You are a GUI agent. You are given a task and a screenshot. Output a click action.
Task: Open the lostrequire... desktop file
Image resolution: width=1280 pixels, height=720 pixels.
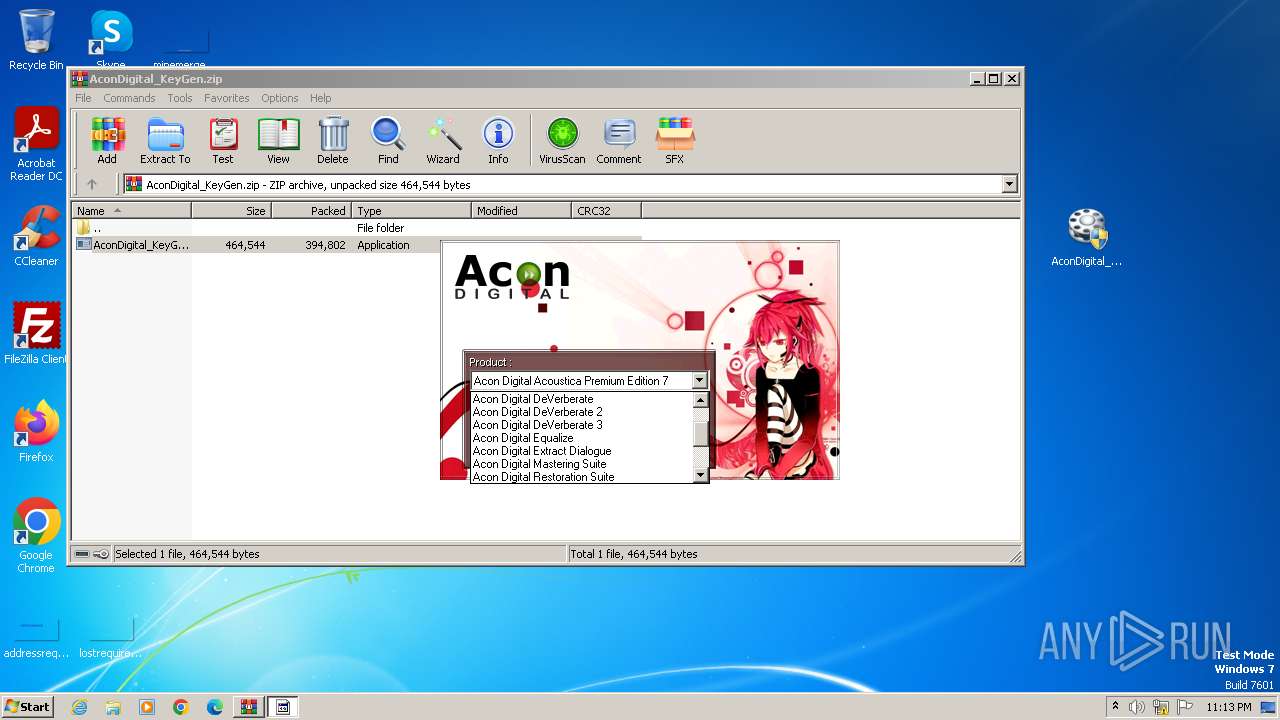[110, 640]
